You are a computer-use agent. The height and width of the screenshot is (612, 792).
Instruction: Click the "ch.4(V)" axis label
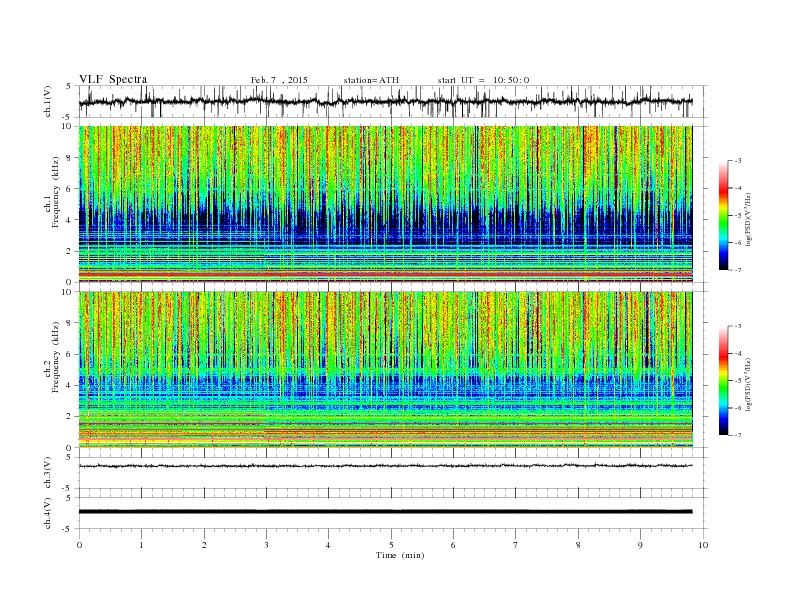click(x=48, y=513)
